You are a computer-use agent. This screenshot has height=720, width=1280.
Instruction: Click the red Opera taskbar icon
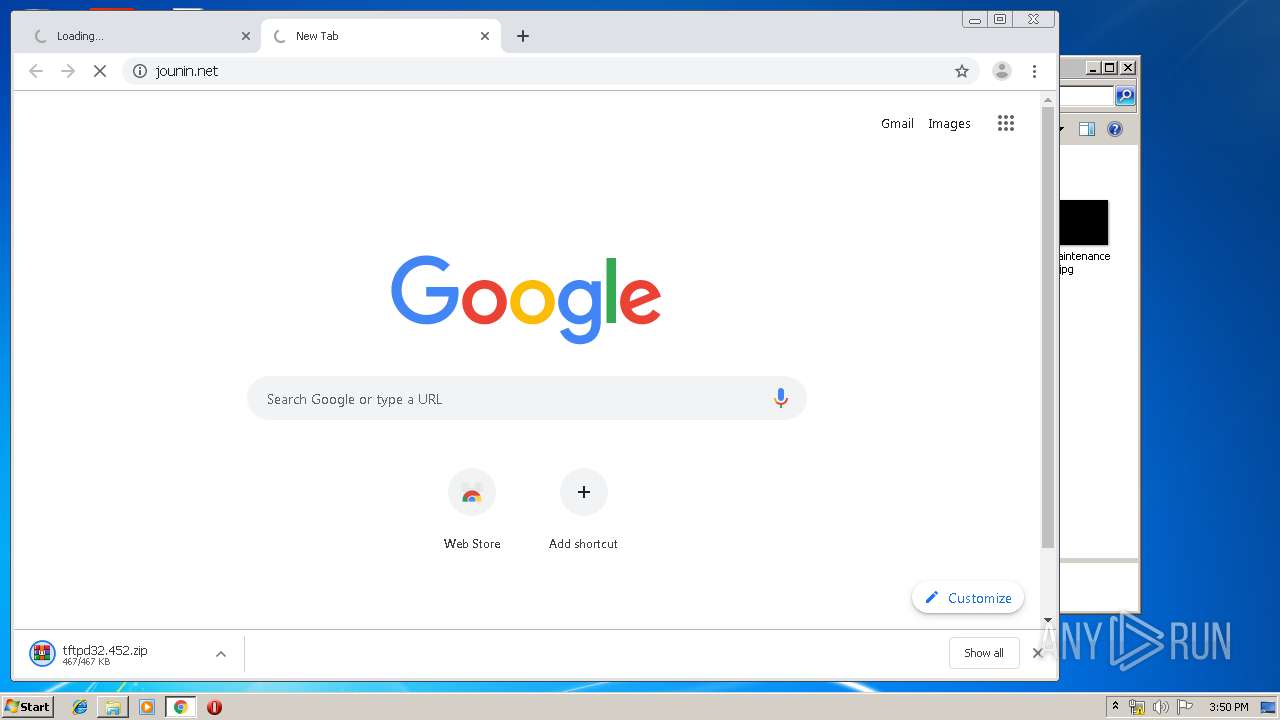214,707
